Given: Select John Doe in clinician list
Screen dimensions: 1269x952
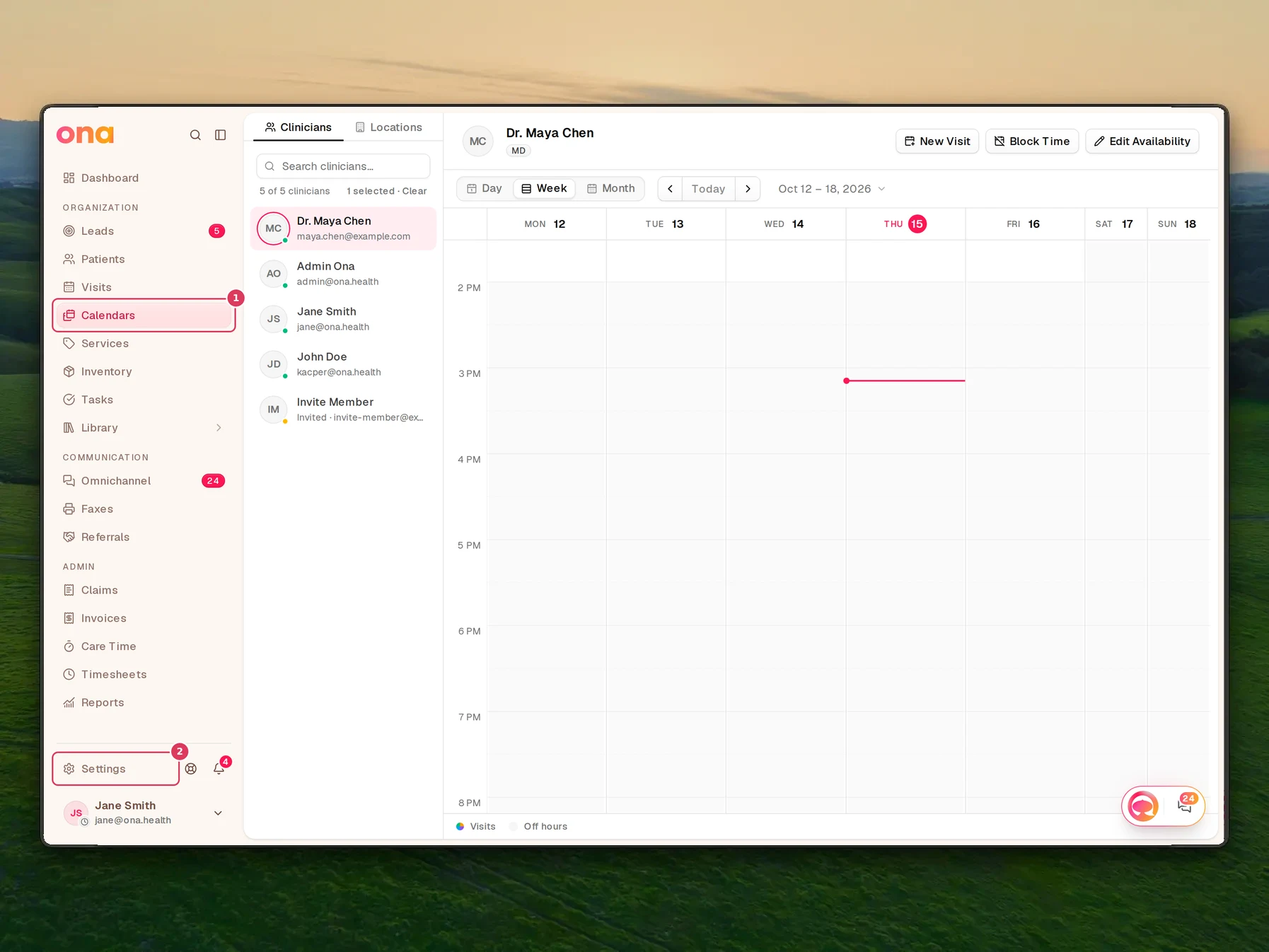Looking at the screenshot, I should coord(343,364).
